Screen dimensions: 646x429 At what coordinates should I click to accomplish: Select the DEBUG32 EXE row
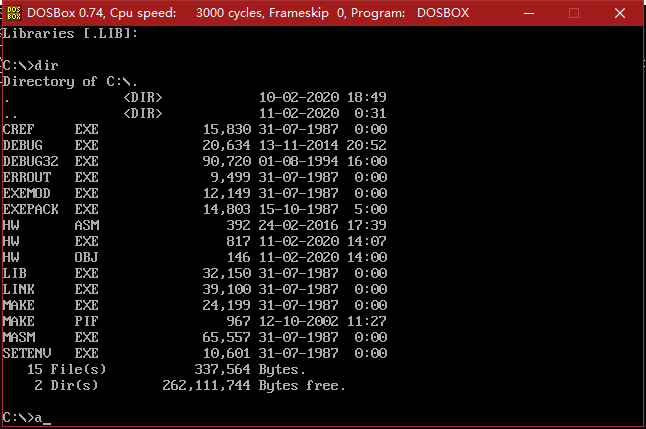50,161
